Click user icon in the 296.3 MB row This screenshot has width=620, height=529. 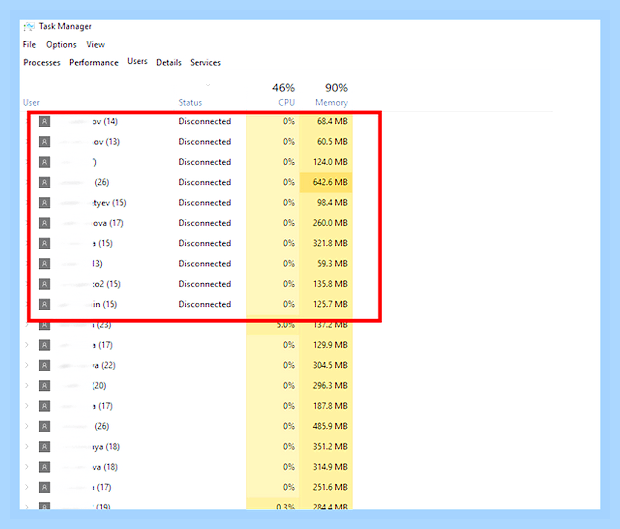click(x=45, y=385)
